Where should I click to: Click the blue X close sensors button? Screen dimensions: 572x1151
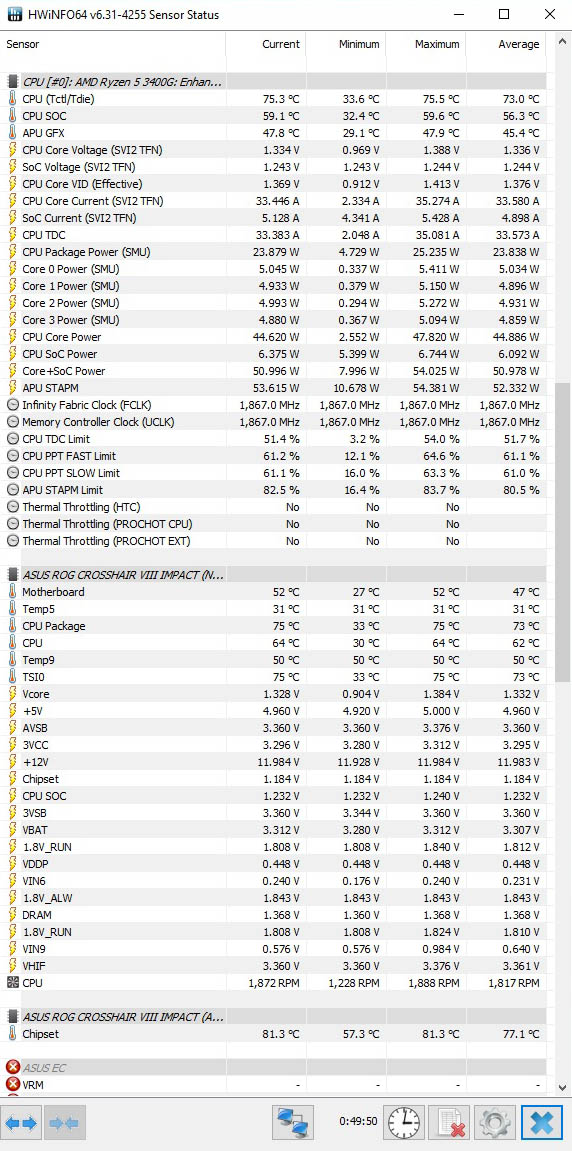click(x=542, y=1122)
